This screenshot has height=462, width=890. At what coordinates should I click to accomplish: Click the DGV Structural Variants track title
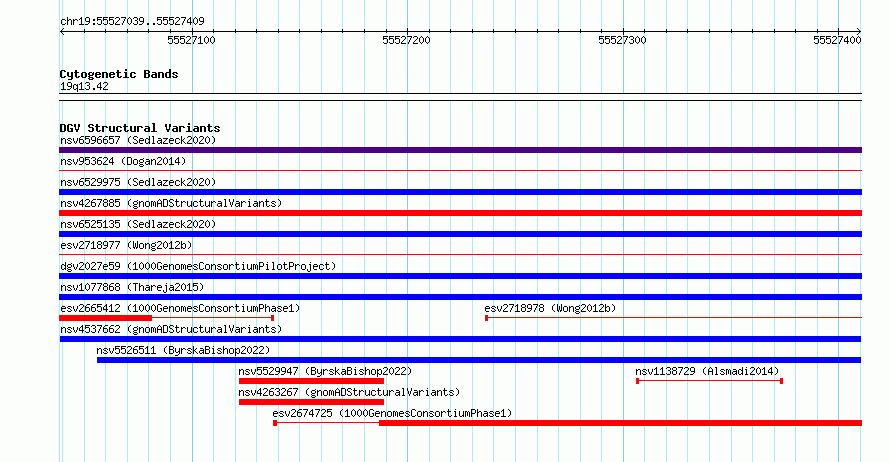140,128
